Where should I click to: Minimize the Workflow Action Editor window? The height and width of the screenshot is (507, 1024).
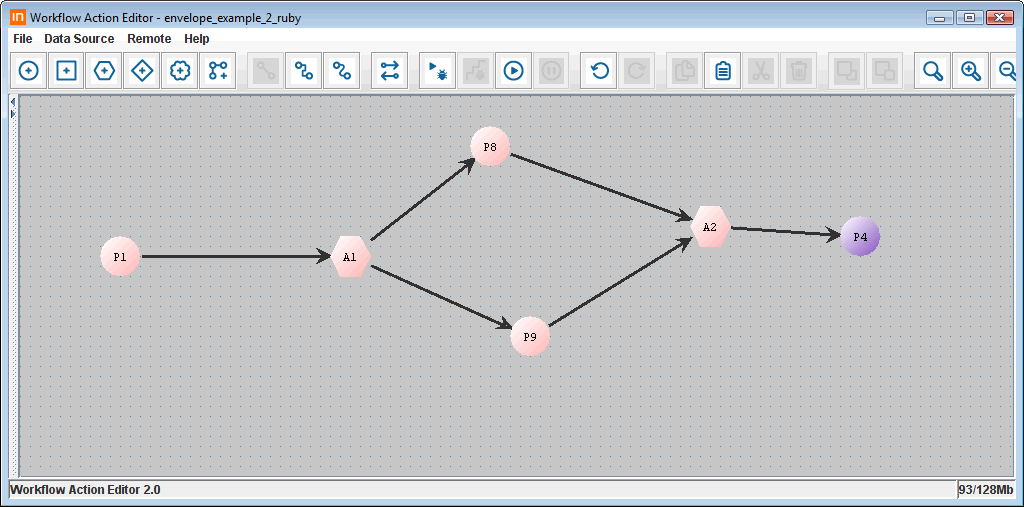(940, 18)
